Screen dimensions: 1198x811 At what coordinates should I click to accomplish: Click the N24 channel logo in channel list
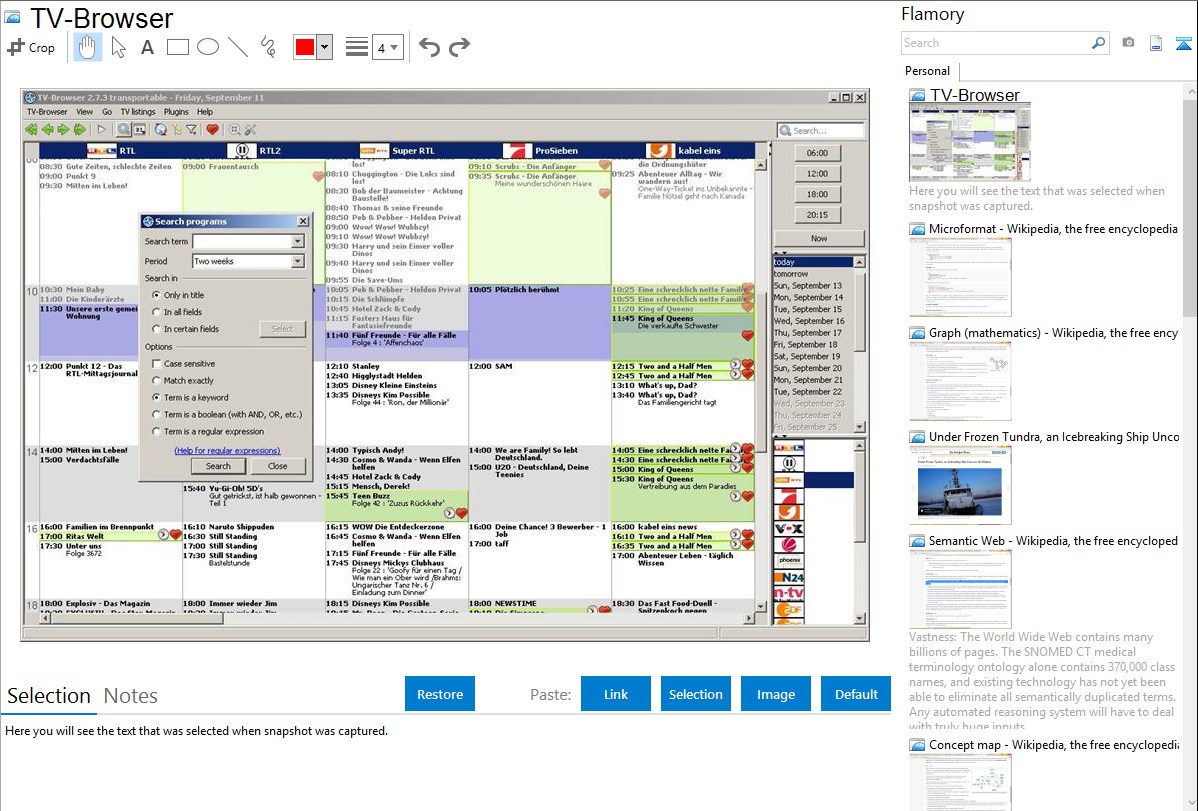coord(788,577)
